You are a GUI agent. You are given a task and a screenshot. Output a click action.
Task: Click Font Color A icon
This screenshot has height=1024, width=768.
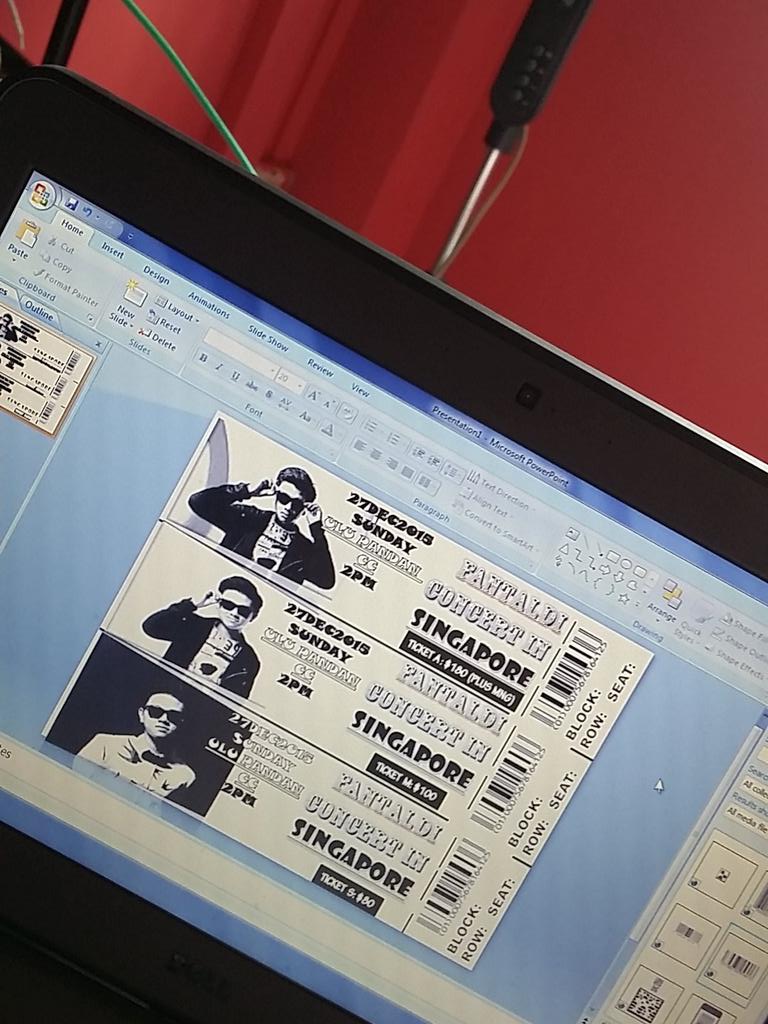(328, 429)
